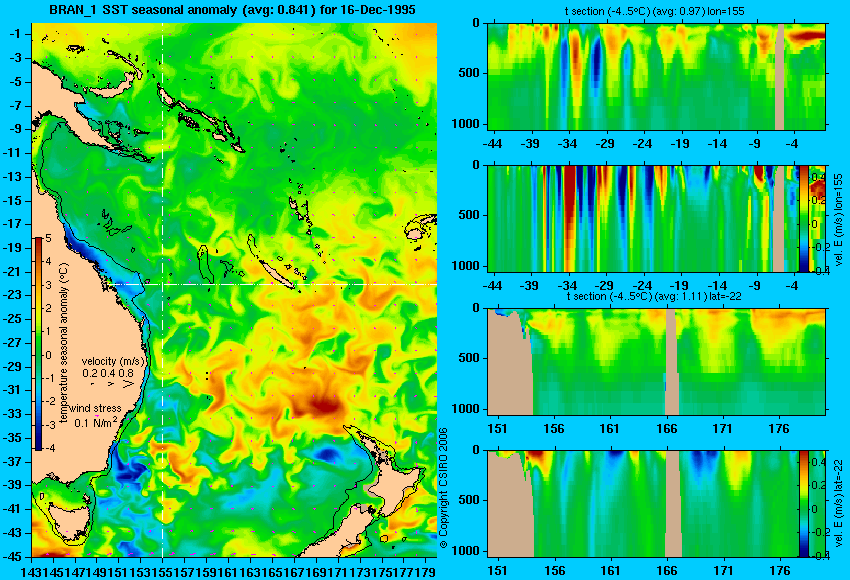
Task: Click '156' on the lat=-22 temperature section axis
Action: click(554, 429)
